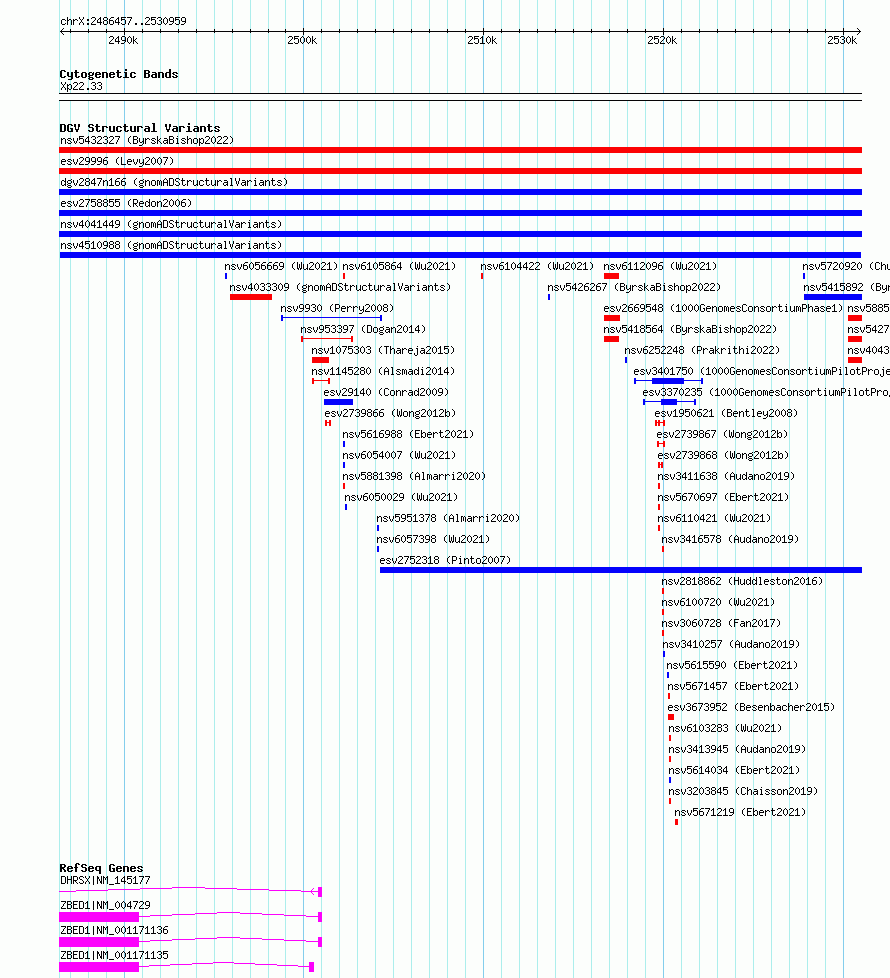
Task: Open nsv6110421 (Wu2021) label
Action: 714,518
